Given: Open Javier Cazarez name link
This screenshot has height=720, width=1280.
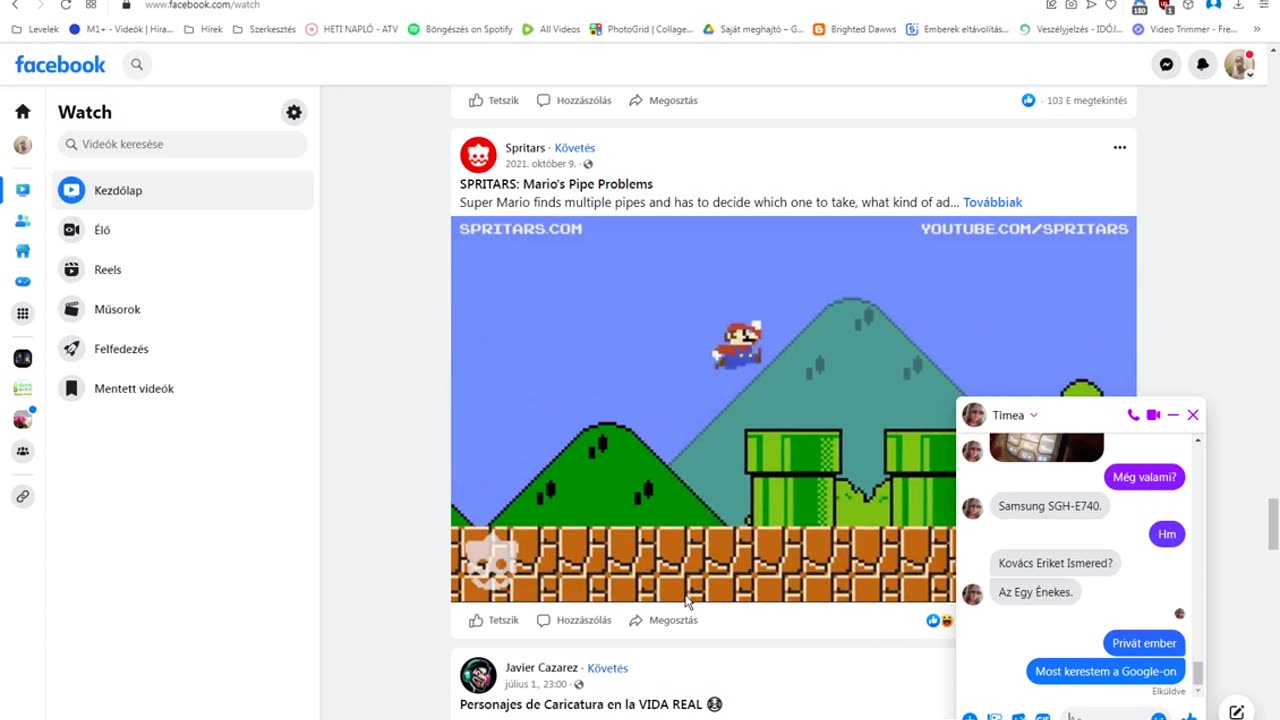Looking at the screenshot, I should point(541,668).
